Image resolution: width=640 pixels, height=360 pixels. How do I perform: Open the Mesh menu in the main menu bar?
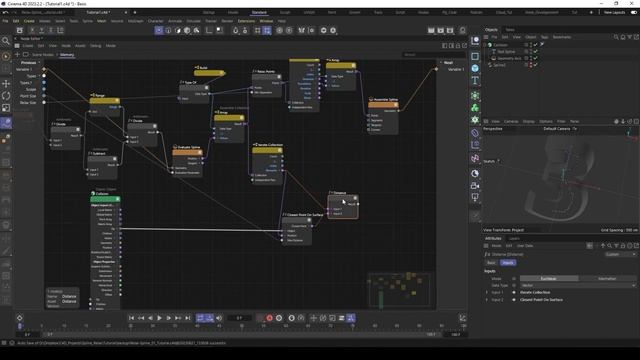(x=101, y=21)
